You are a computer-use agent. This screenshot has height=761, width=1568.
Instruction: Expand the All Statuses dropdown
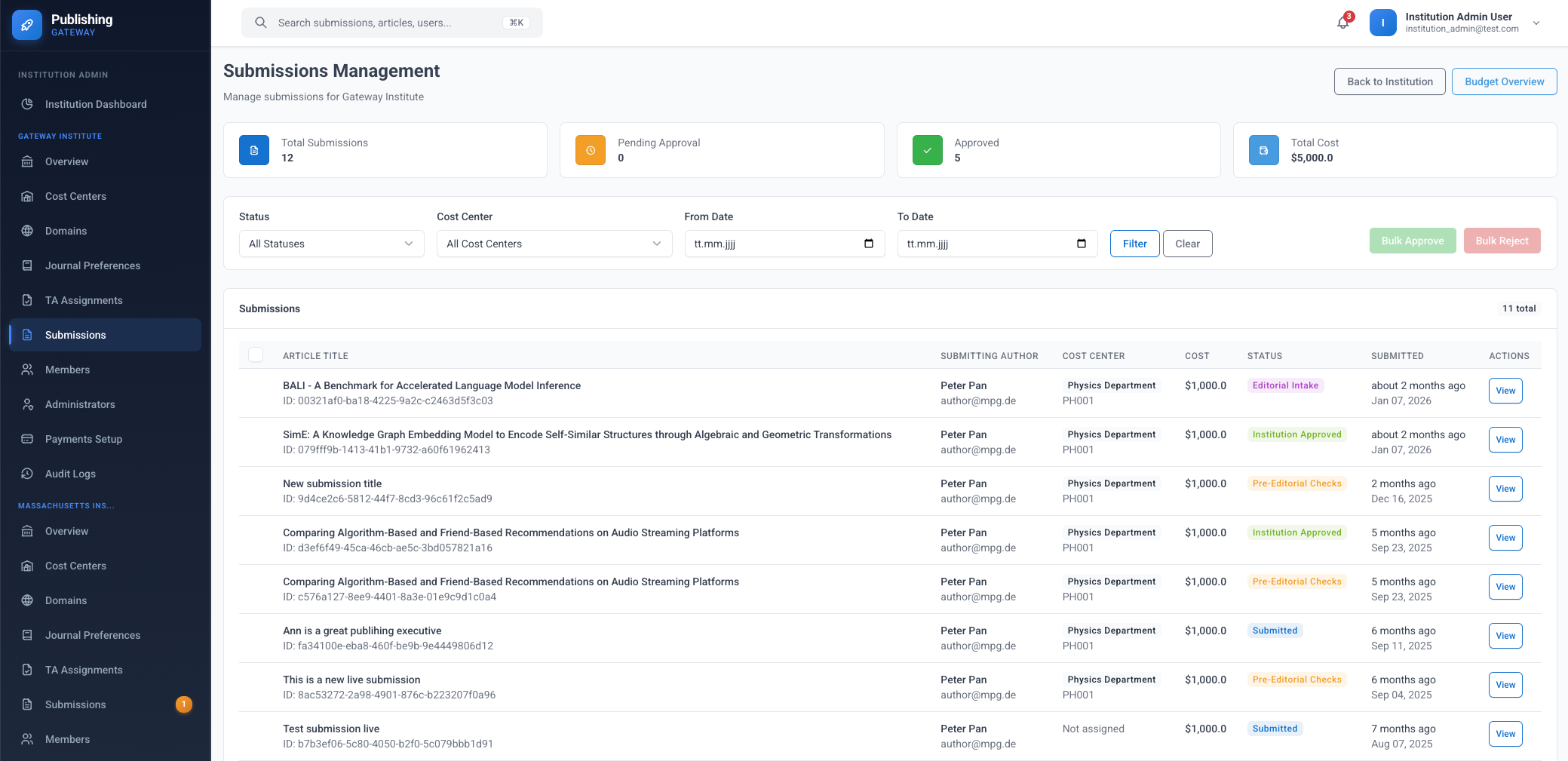(331, 244)
